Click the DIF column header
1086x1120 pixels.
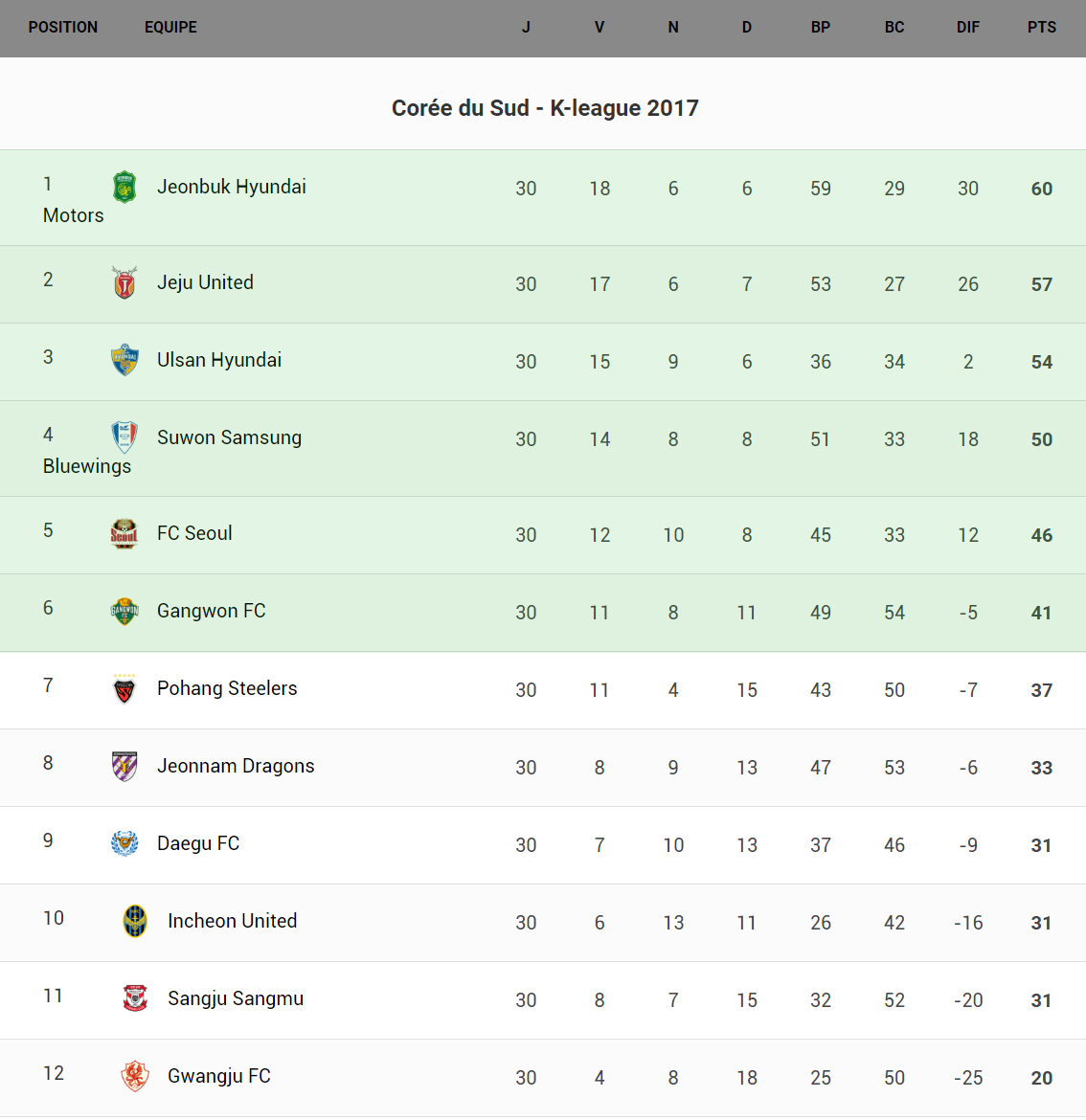click(x=967, y=28)
